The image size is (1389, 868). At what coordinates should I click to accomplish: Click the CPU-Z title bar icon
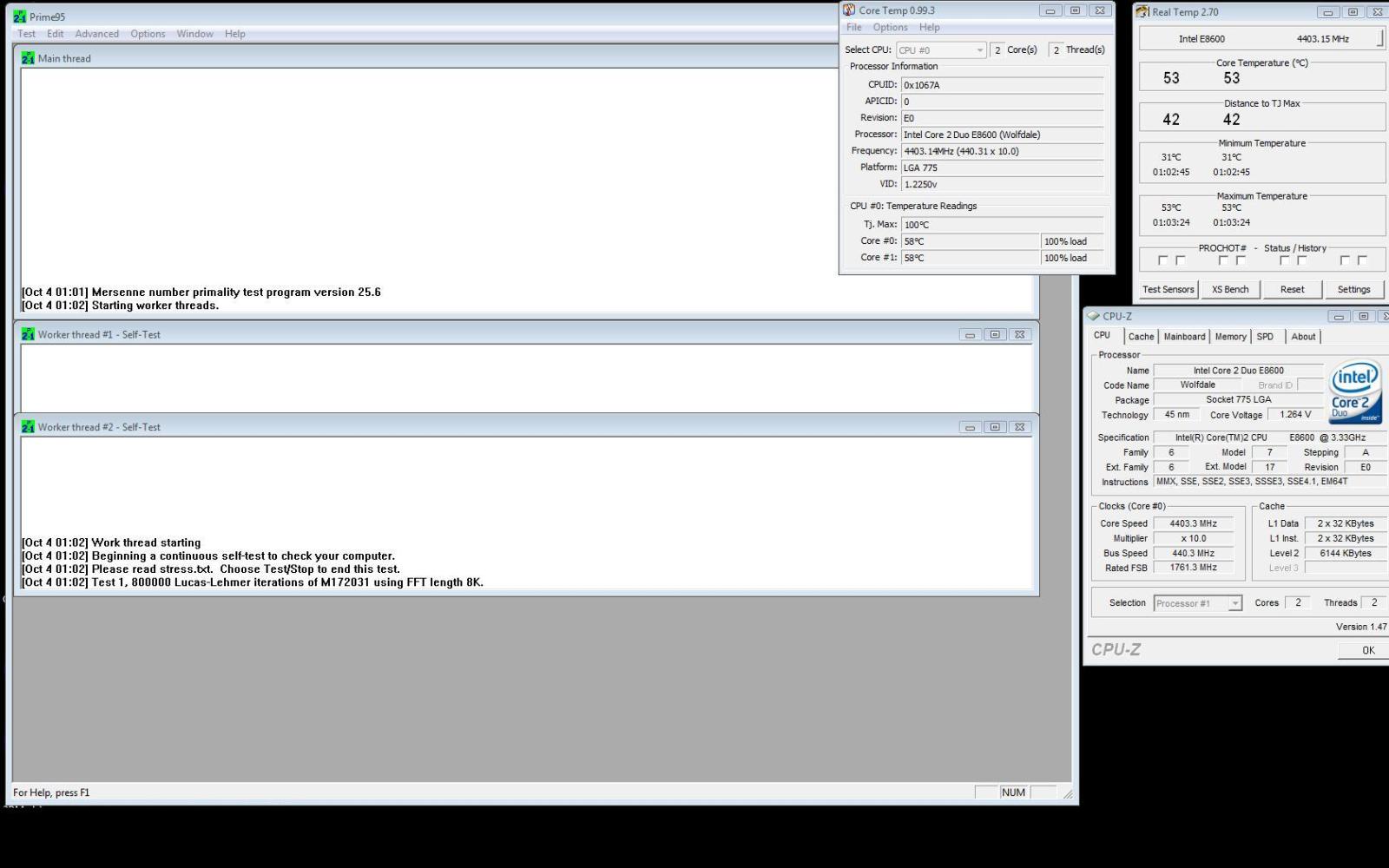tap(1094, 316)
